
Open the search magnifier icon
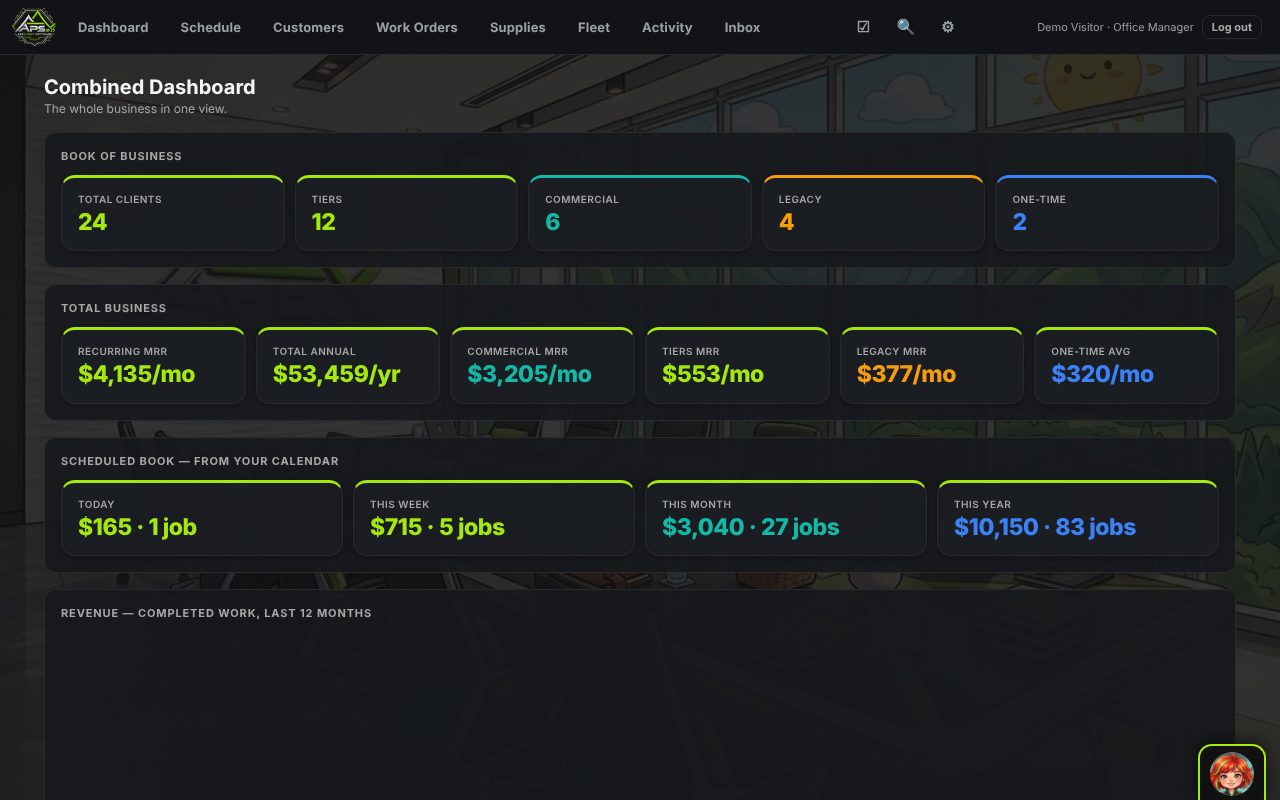[905, 27]
